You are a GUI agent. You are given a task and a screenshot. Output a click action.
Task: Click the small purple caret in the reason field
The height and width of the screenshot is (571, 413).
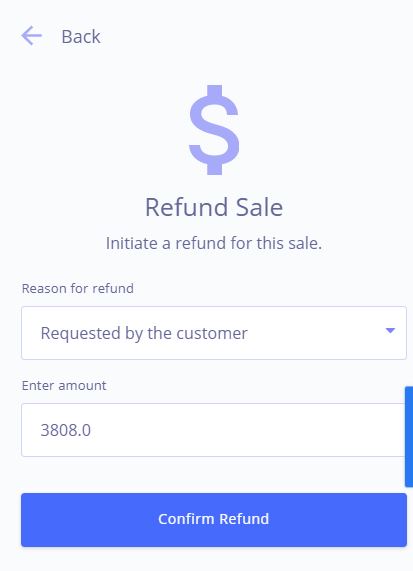(390, 330)
